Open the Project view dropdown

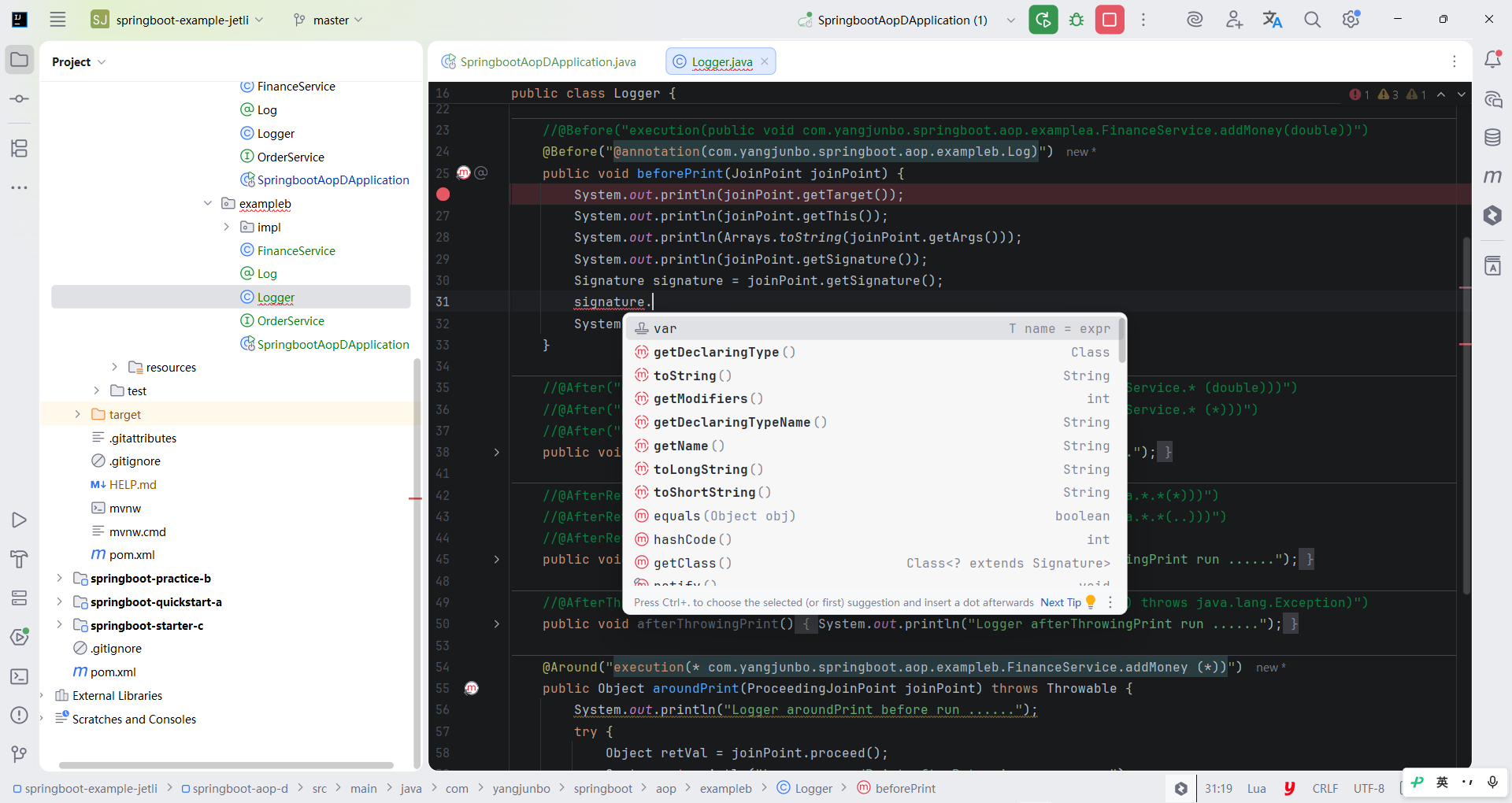coord(79,61)
